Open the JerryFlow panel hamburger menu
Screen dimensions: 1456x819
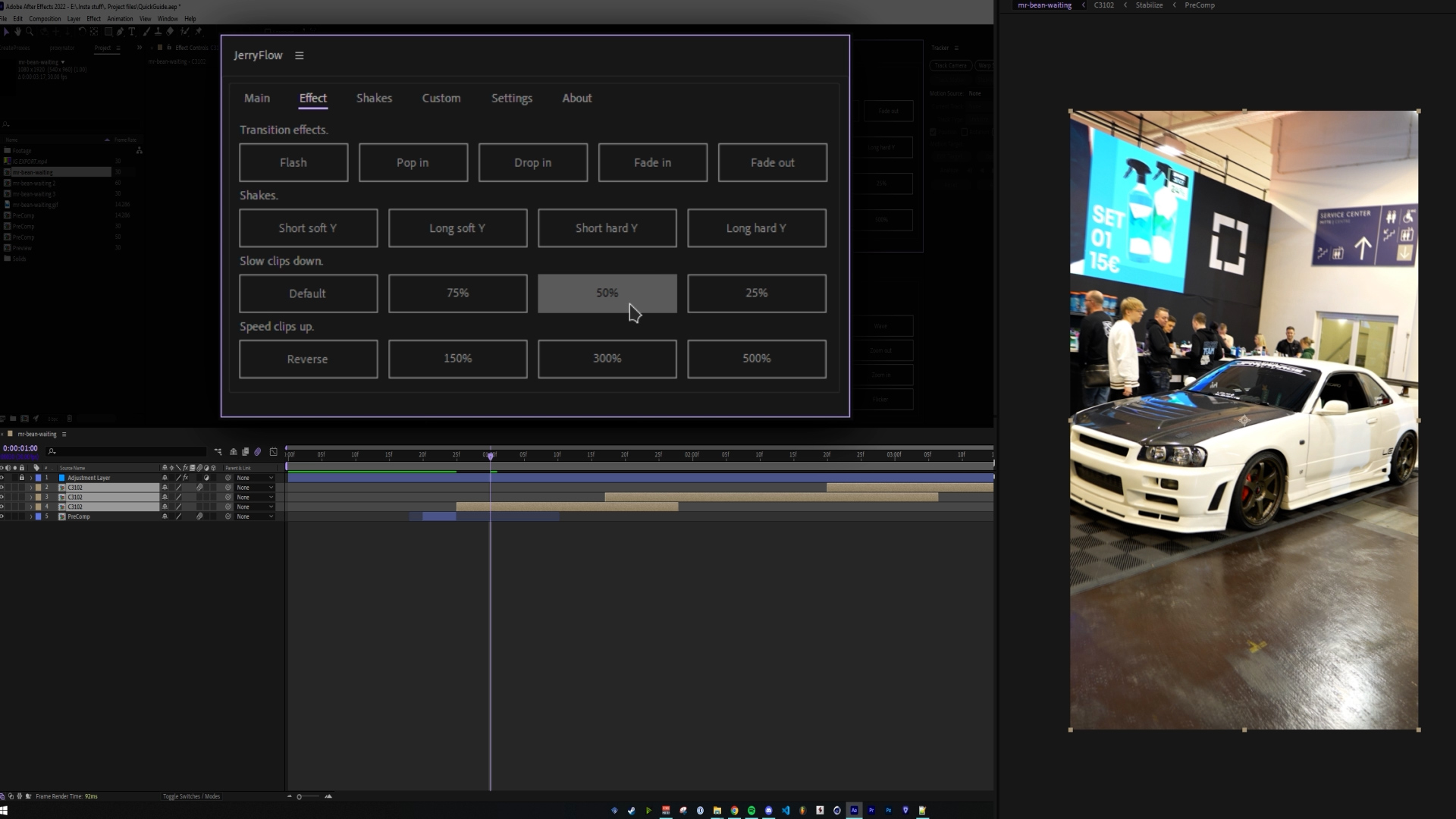tap(300, 55)
